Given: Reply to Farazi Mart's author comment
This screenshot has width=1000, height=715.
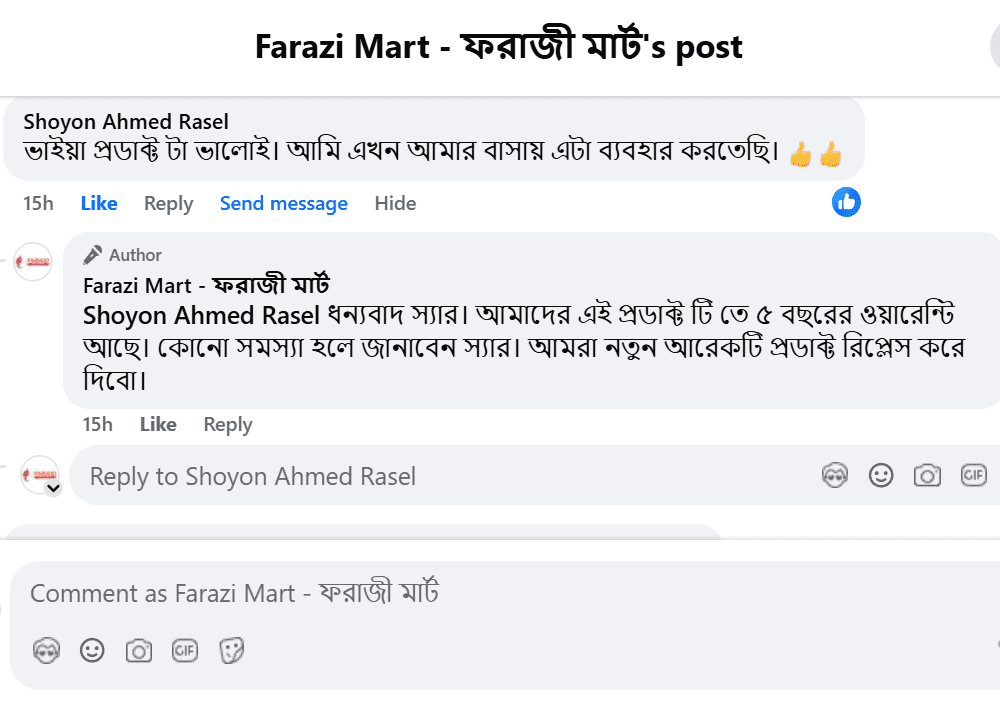Looking at the screenshot, I should coord(228,425).
